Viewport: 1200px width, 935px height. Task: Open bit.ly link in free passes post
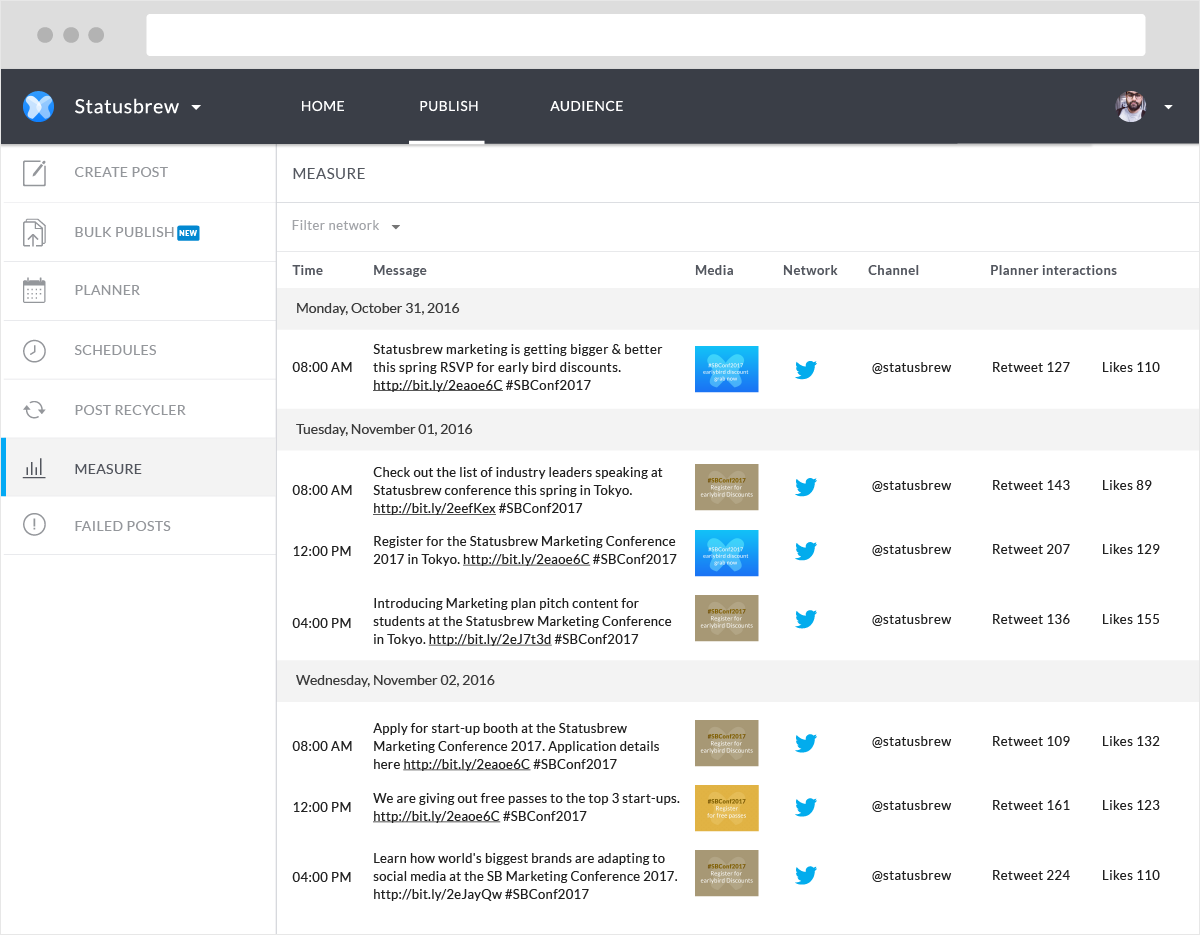[x=436, y=816]
